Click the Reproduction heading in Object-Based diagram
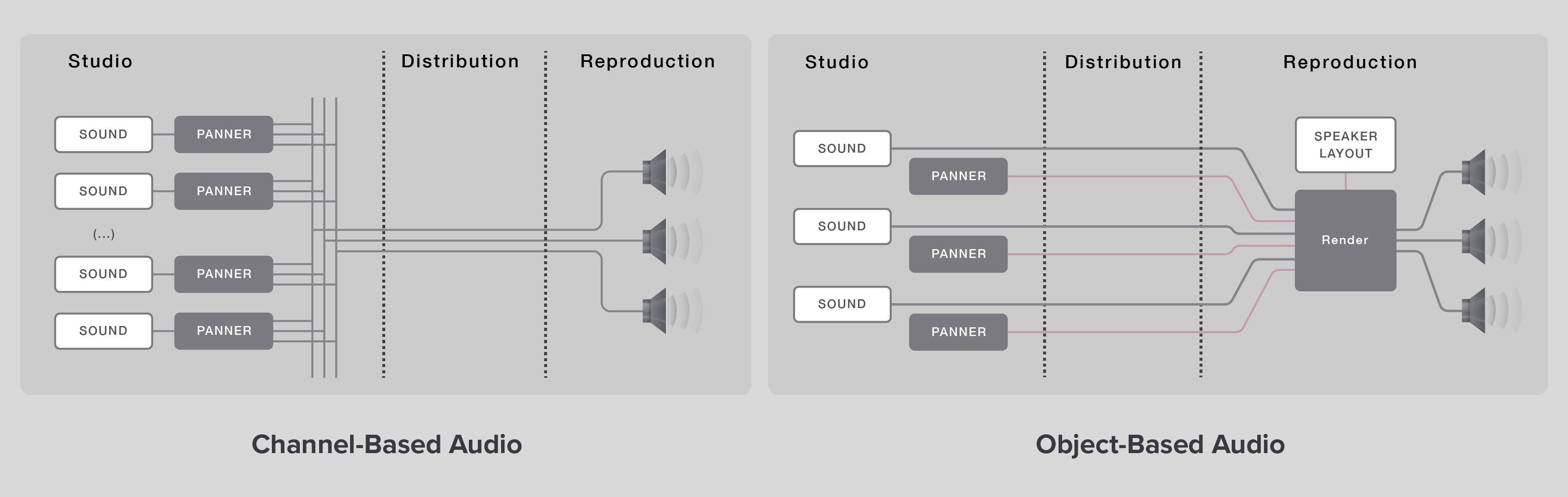Viewport: 1568px width, 497px height. point(1350,62)
